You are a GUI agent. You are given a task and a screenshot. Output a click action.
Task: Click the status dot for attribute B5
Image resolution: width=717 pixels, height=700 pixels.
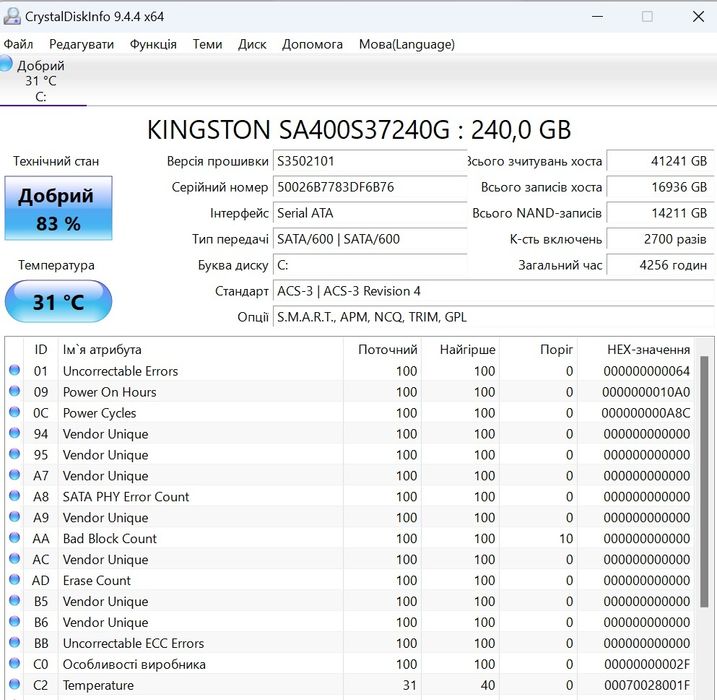coord(15,600)
